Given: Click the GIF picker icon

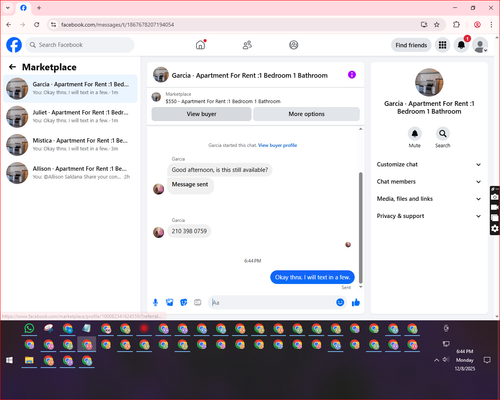Looking at the screenshot, I should click(x=198, y=302).
